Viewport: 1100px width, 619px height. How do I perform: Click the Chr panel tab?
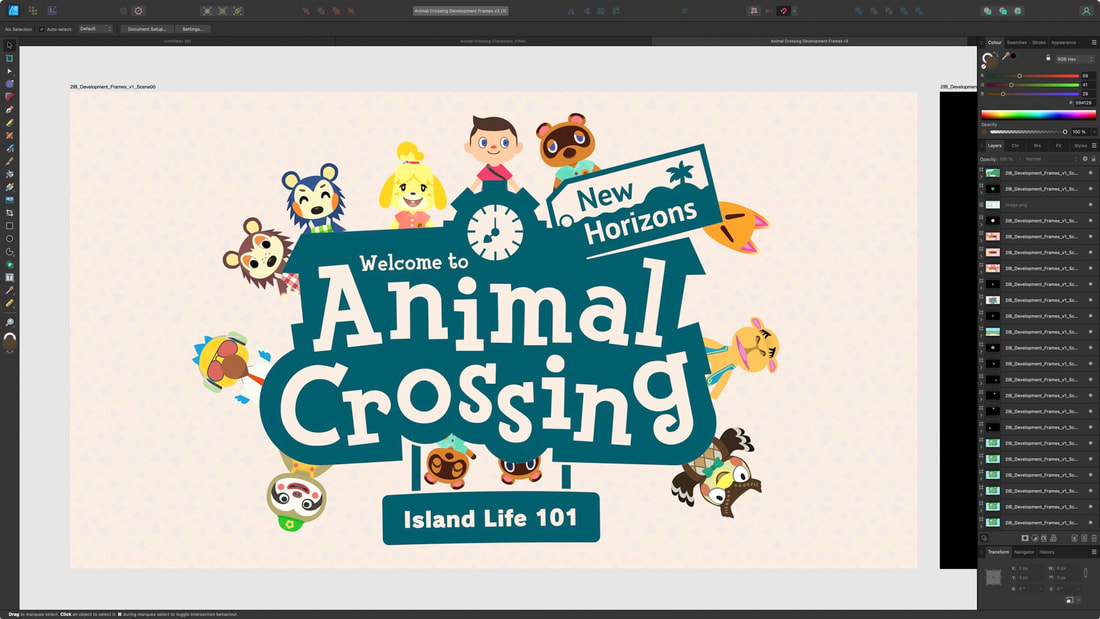tap(1015, 145)
